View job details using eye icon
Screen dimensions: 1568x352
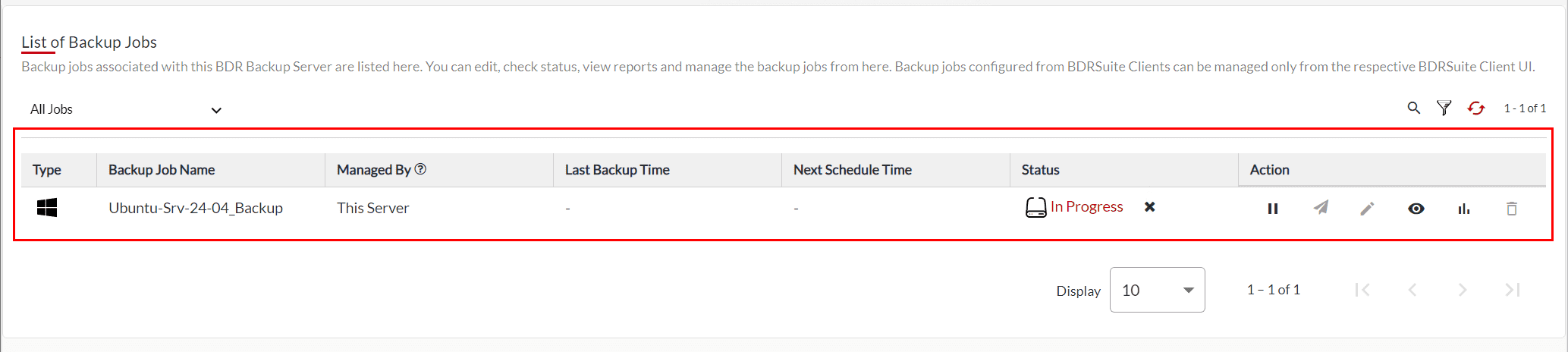click(x=1416, y=209)
